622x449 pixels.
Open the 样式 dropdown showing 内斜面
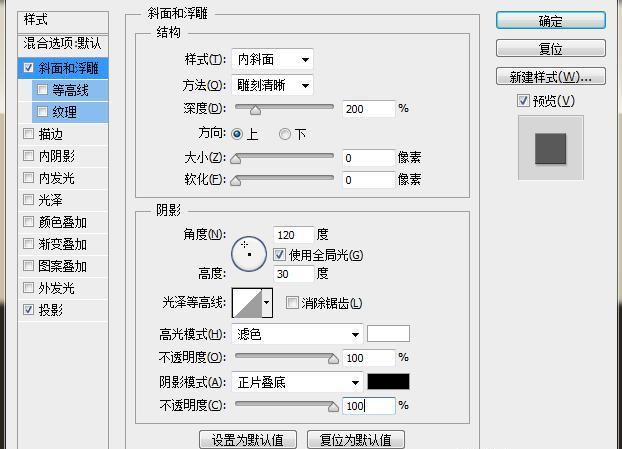272,60
